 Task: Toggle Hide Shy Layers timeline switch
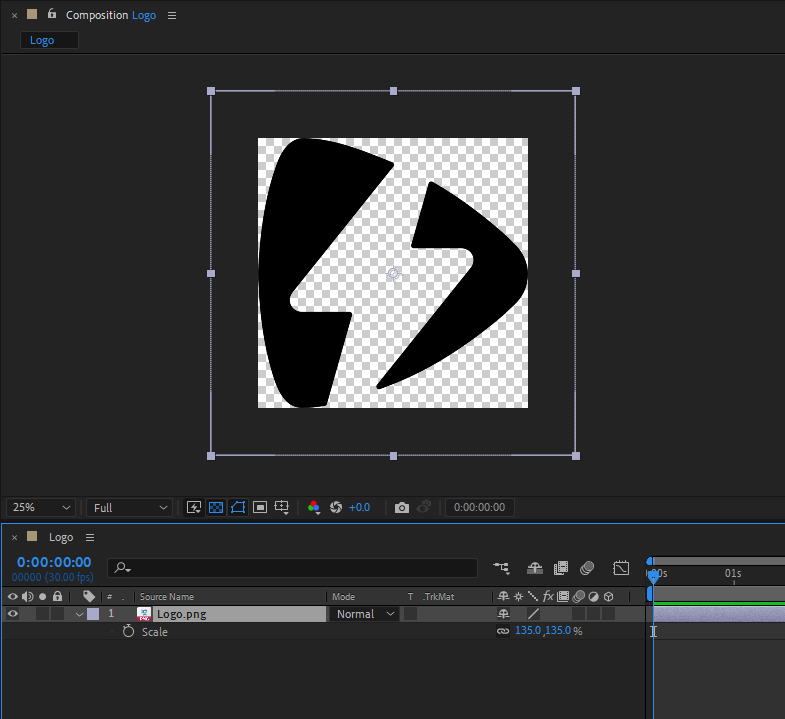pyautogui.click(x=535, y=568)
